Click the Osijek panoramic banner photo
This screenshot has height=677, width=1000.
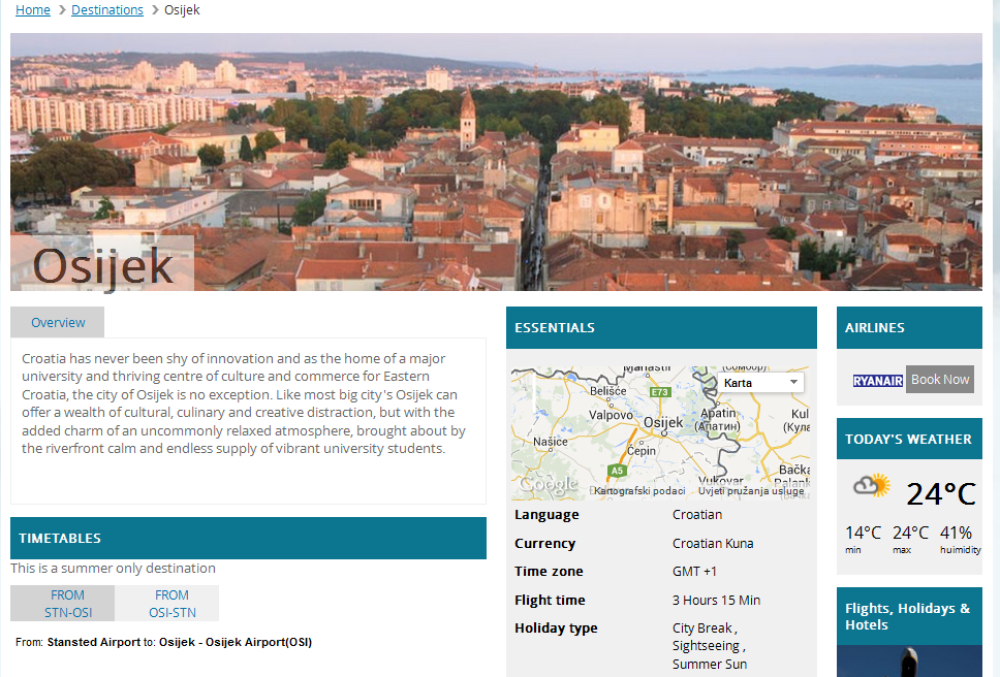(496, 162)
